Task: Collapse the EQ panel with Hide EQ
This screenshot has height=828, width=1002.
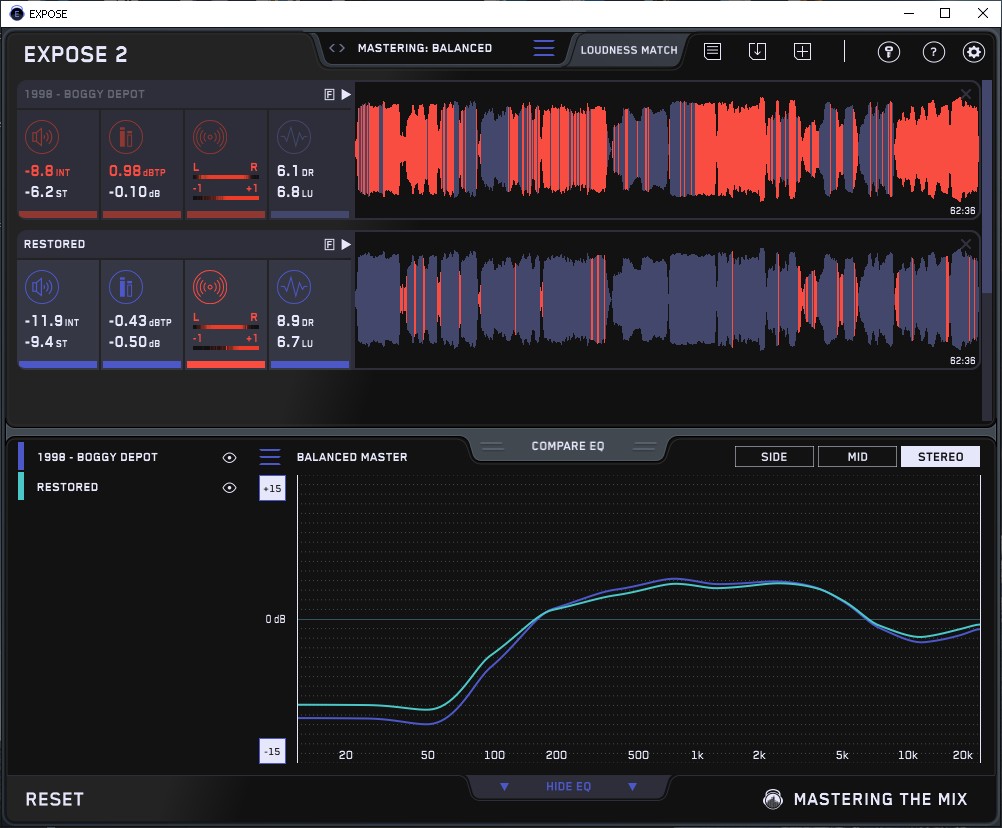Action: (x=568, y=787)
